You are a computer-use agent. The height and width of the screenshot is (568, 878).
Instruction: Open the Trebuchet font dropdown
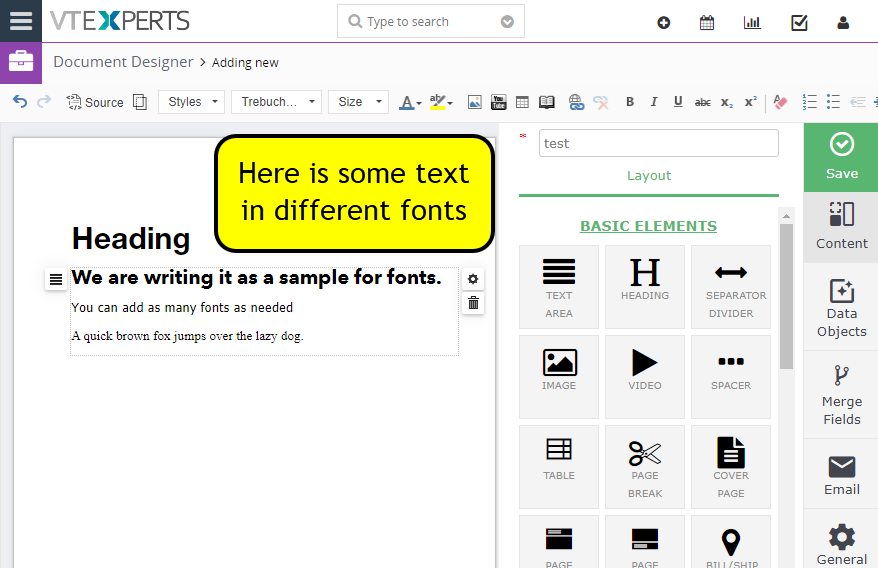277,102
